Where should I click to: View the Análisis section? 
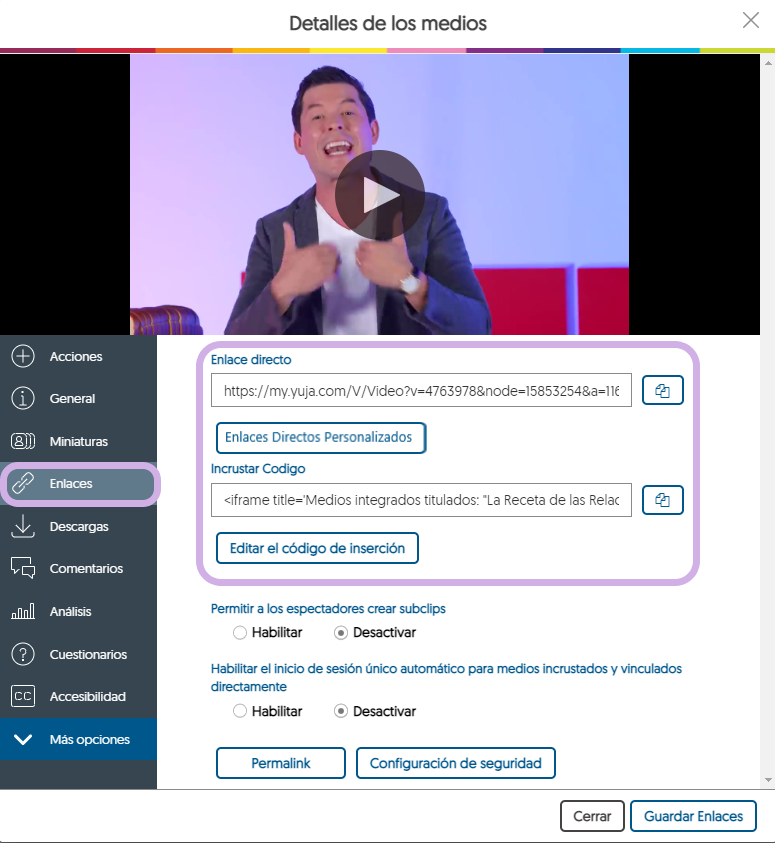(x=78, y=611)
